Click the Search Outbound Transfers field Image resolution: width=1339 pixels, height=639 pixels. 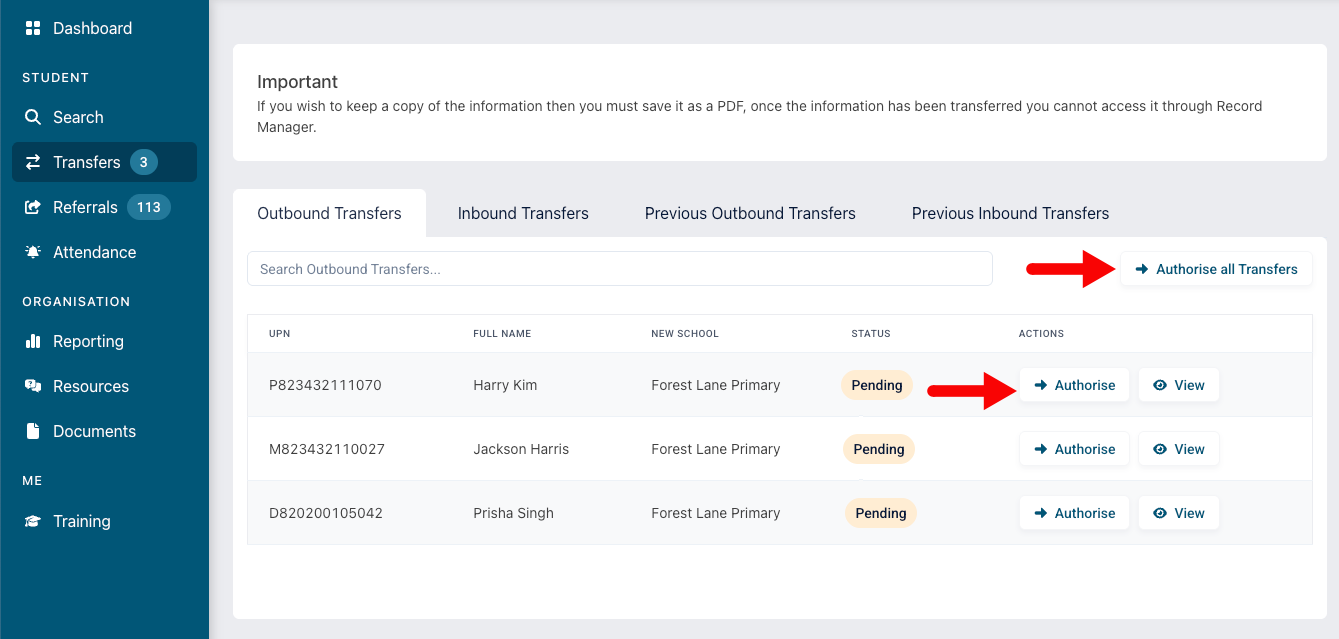coord(620,268)
